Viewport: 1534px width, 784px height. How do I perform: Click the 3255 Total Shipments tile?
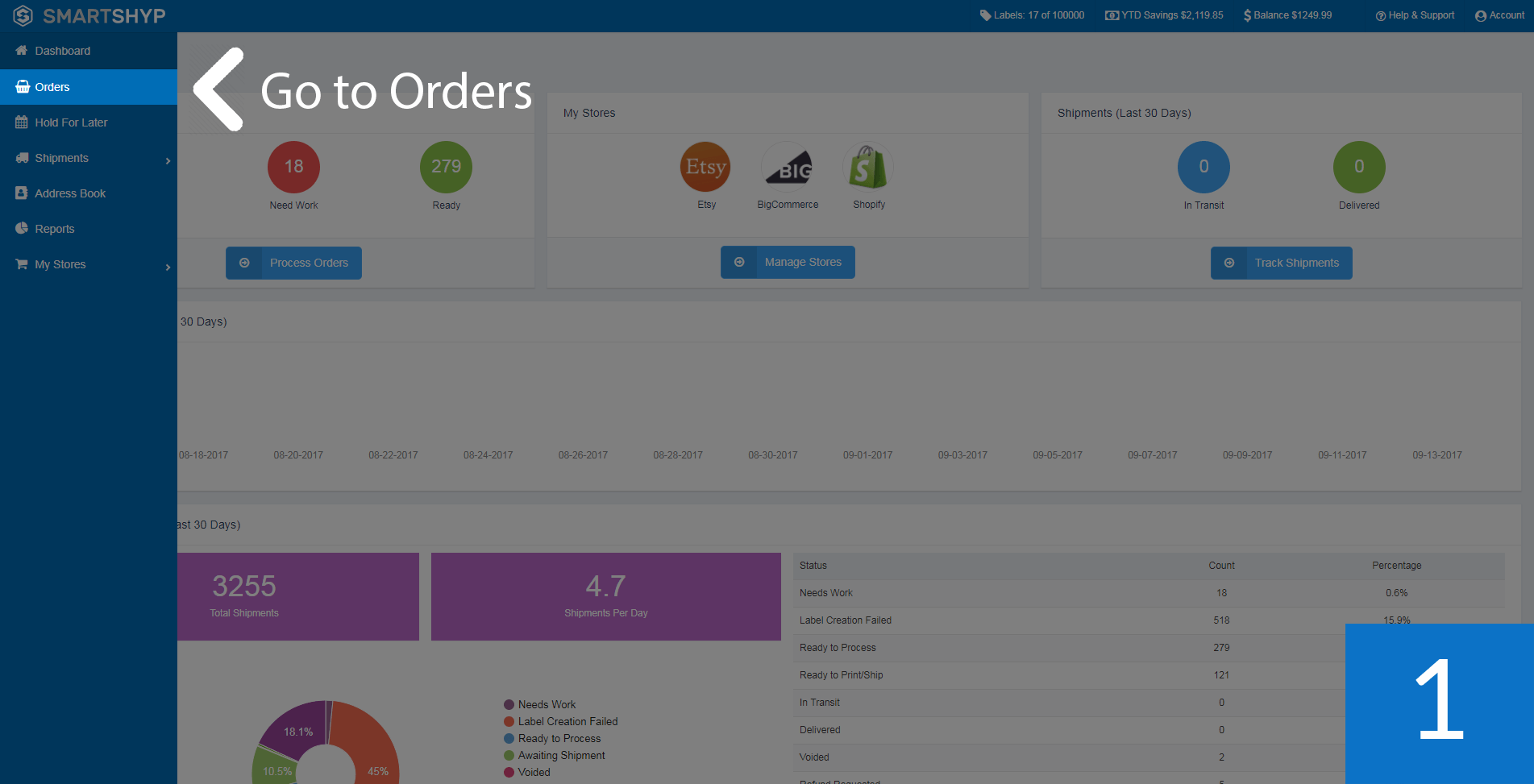298,596
